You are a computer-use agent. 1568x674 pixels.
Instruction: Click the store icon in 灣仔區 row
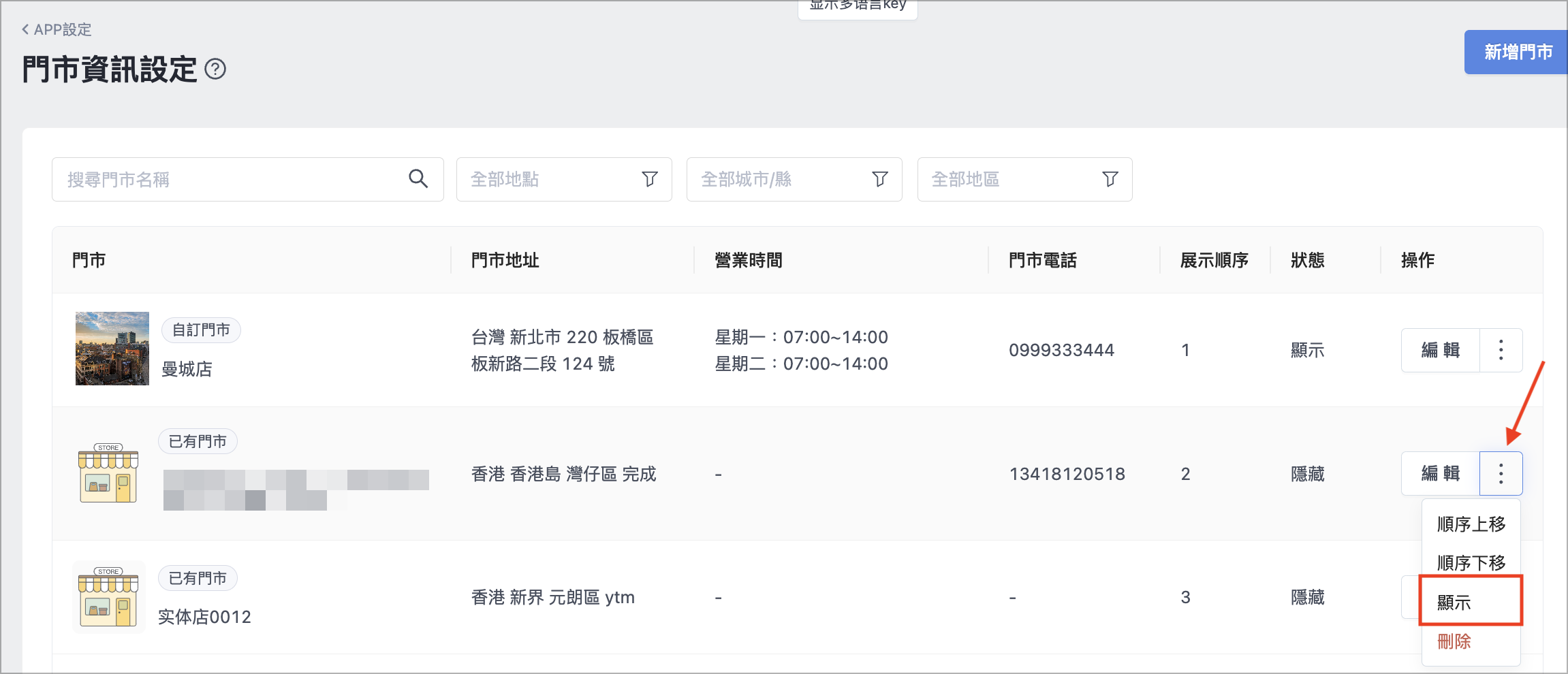108,473
